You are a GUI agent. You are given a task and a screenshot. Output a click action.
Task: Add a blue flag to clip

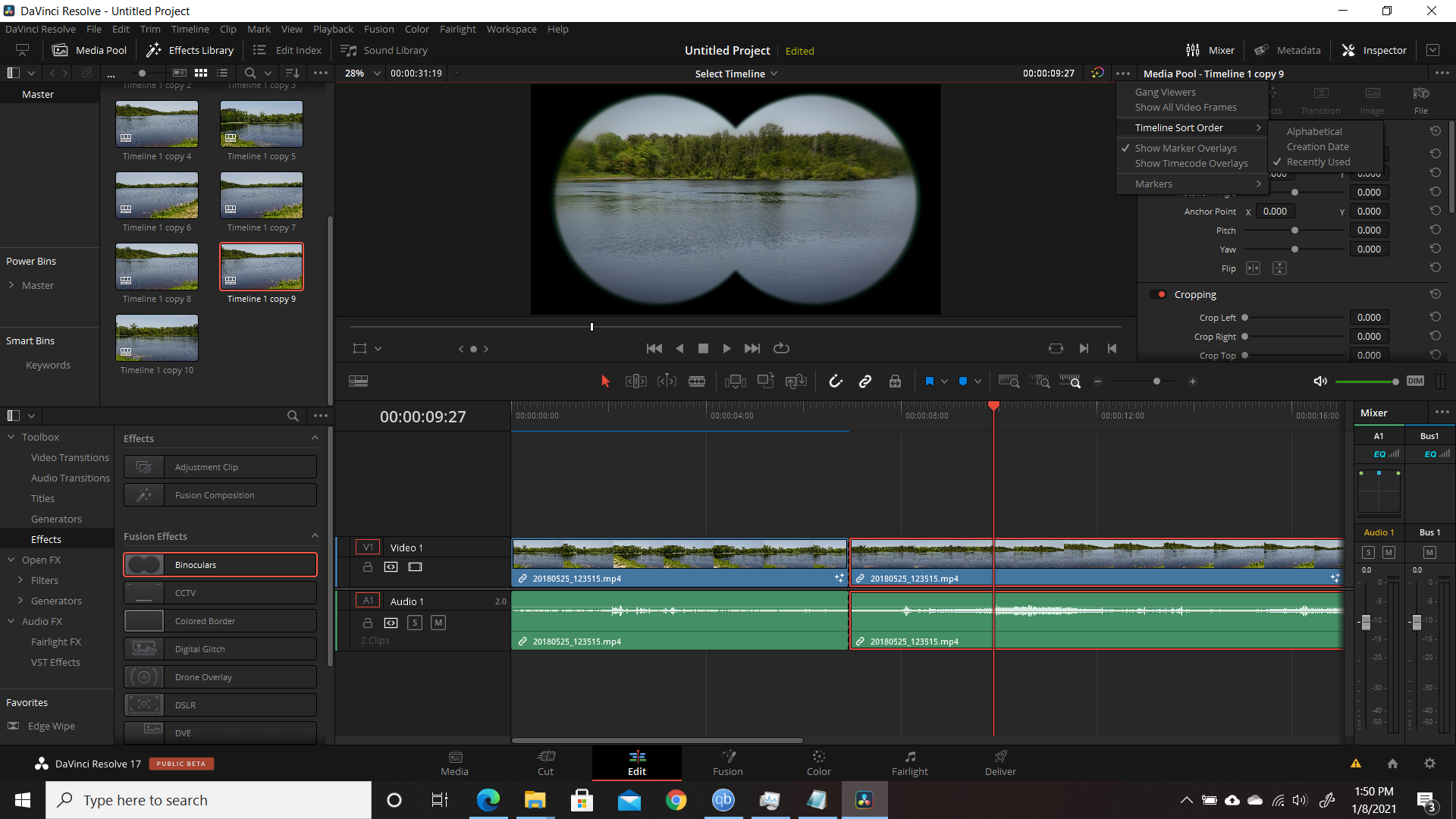929,381
